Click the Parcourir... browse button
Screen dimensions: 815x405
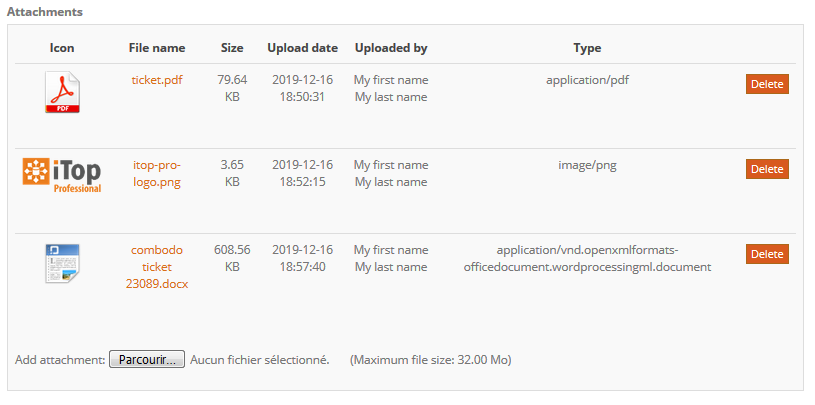(x=146, y=360)
